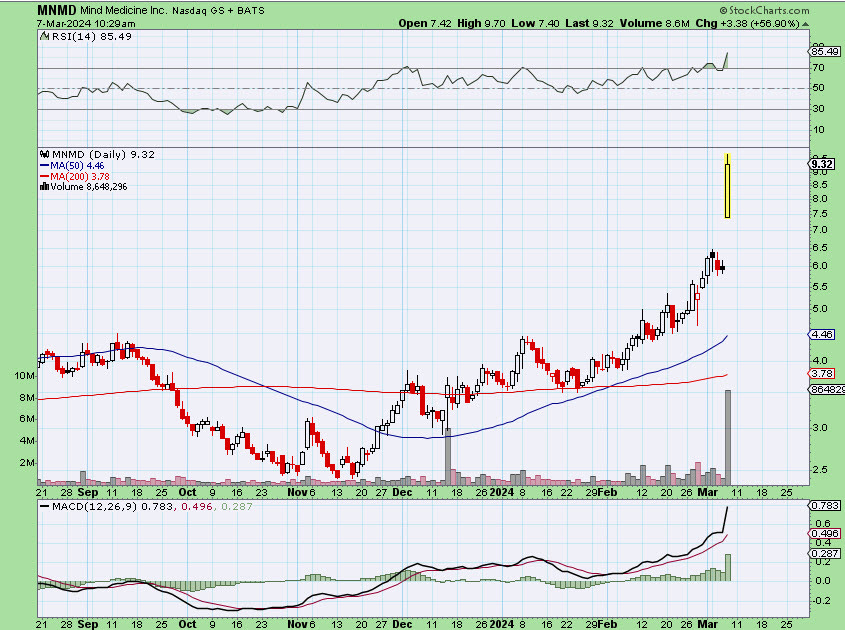Click the Oct label on the bottom MACD date axis

pos(187,624)
